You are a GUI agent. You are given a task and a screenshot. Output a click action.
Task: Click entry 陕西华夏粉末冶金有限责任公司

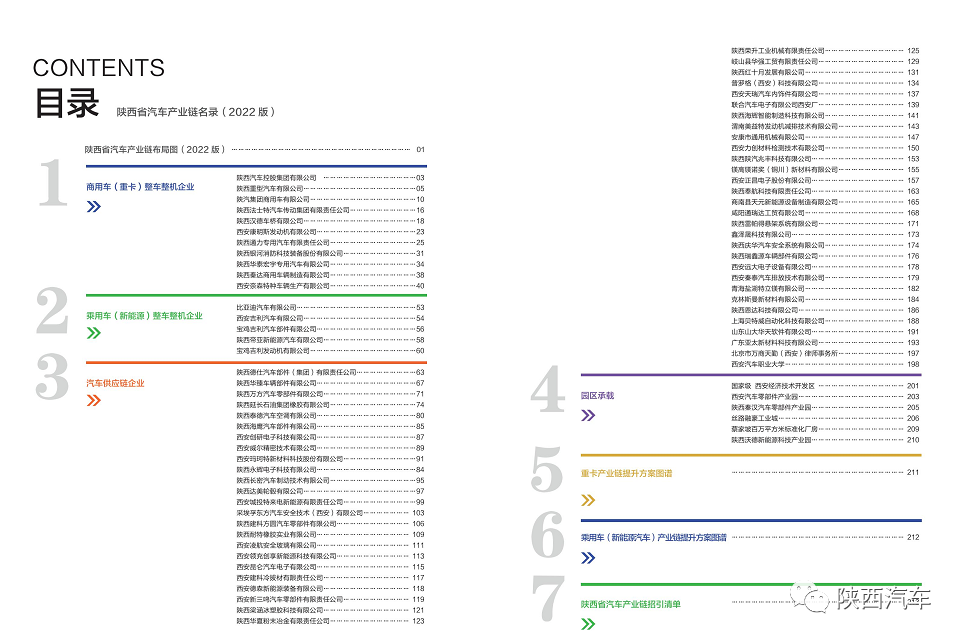pos(283,621)
